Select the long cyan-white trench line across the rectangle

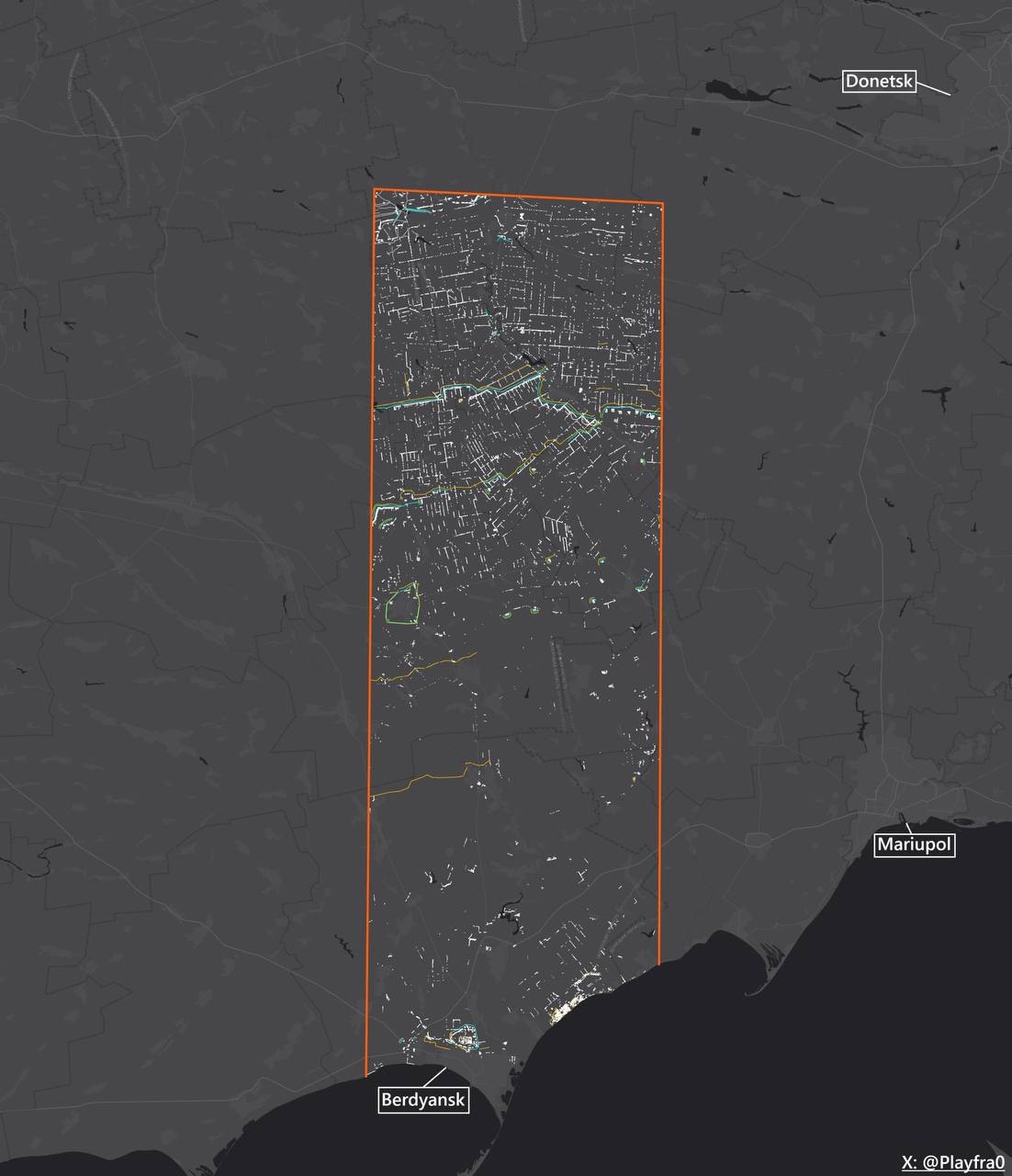click(478, 392)
